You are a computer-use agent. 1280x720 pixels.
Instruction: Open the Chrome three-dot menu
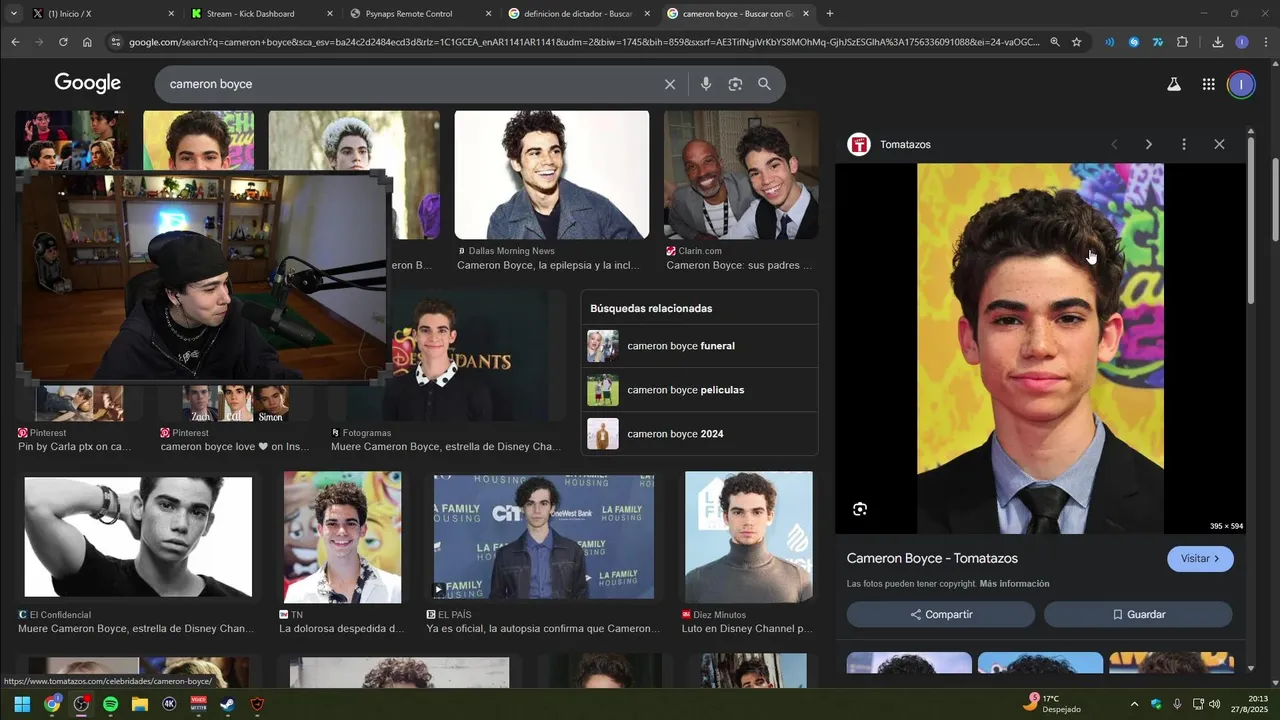pos(1265,42)
